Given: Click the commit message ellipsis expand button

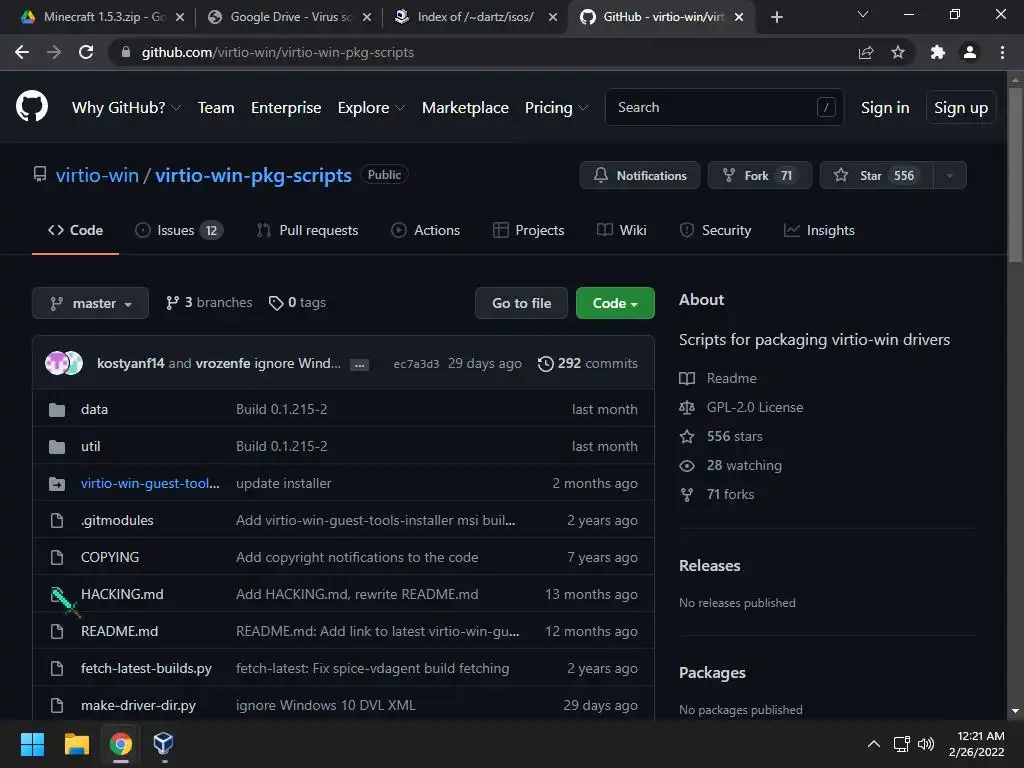Looking at the screenshot, I should coord(359,365).
